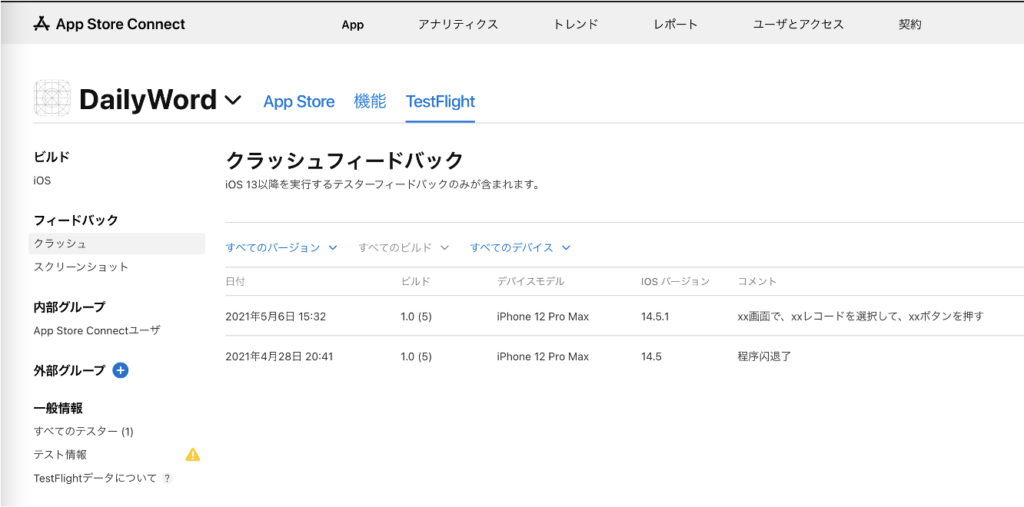Open レポート in the top navigation
Viewport: 1024px width, 507px height.
click(675, 25)
